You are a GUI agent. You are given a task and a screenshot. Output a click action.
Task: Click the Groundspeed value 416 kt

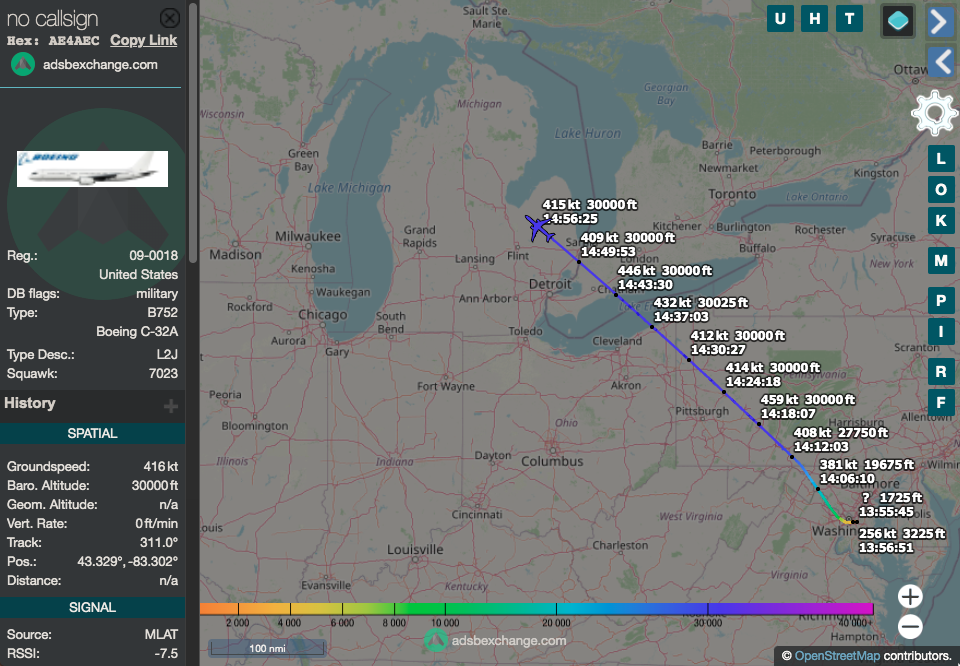pos(161,466)
